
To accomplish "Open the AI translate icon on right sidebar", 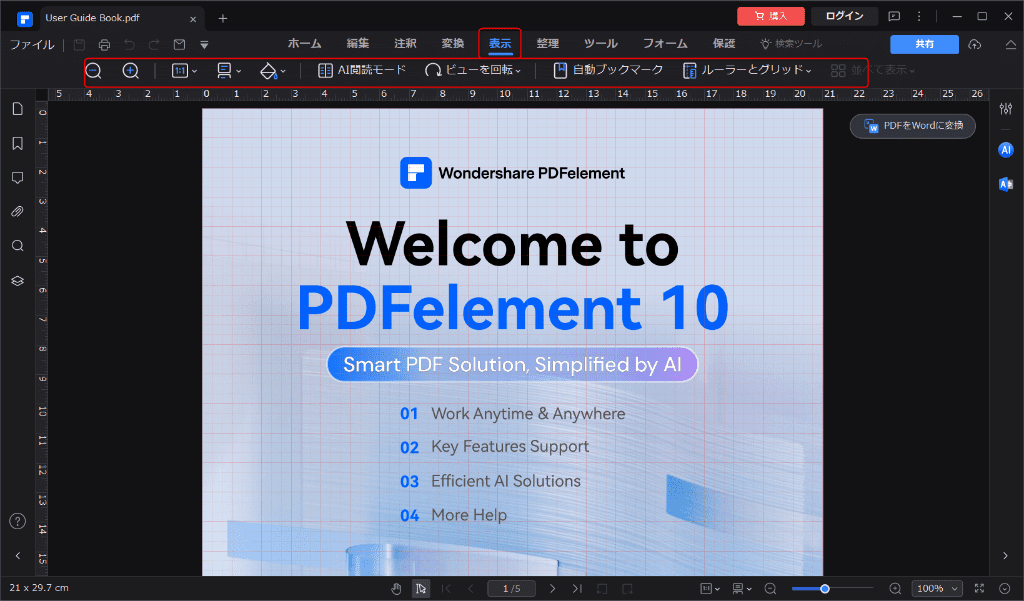I will (1006, 184).
